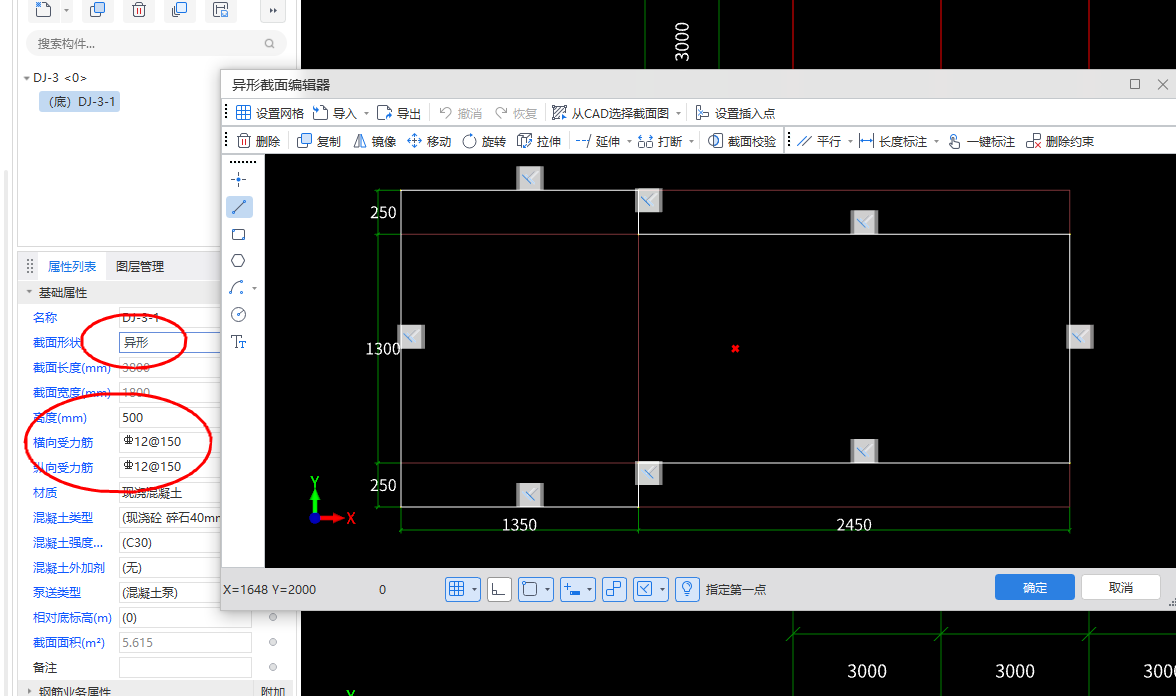Click 截面校验 section check
This screenshot has height=696, width=1176.
742,141
